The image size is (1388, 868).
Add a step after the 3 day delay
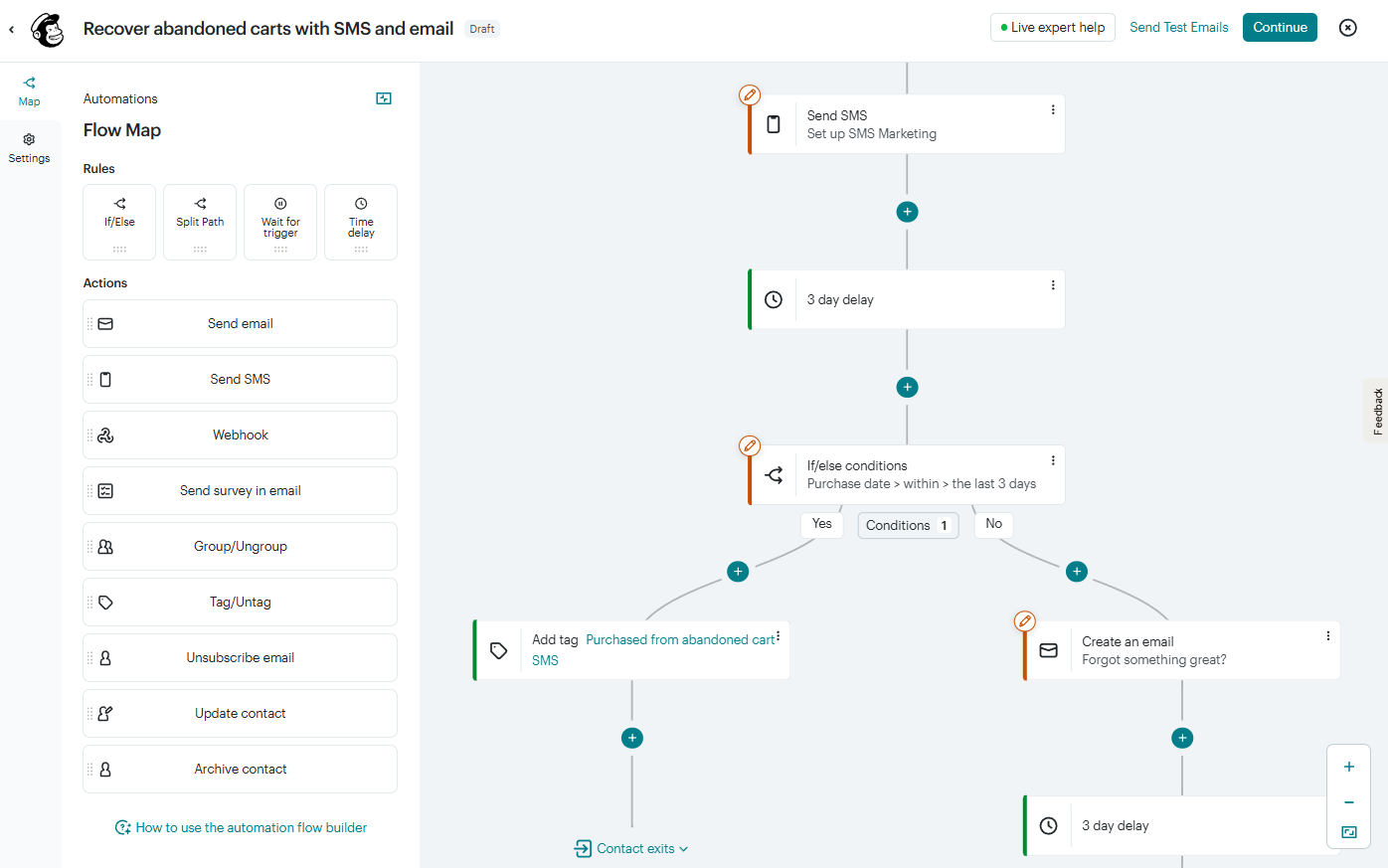907,387
